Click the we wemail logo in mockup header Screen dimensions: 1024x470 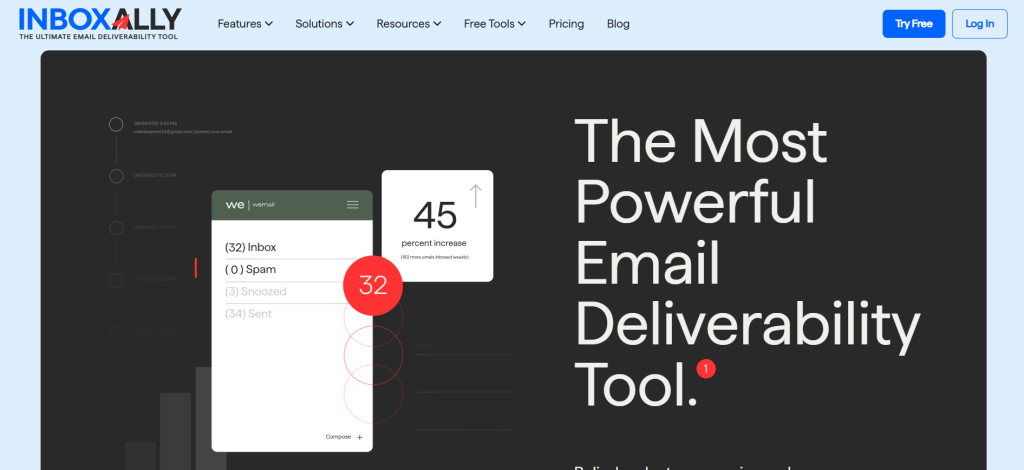point(250,205)
